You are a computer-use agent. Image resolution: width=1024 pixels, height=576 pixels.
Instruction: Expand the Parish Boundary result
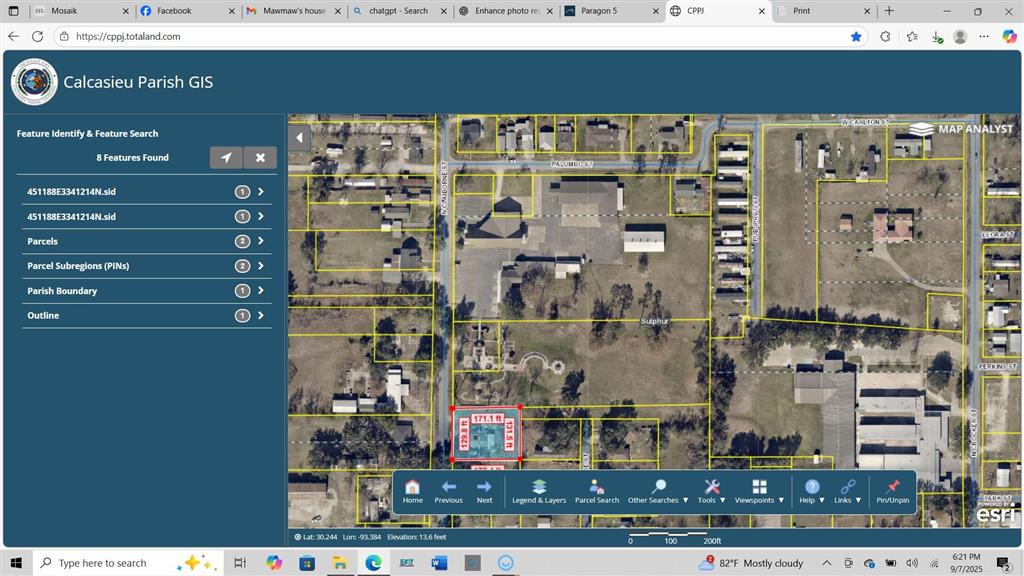(x=147, y=291)
